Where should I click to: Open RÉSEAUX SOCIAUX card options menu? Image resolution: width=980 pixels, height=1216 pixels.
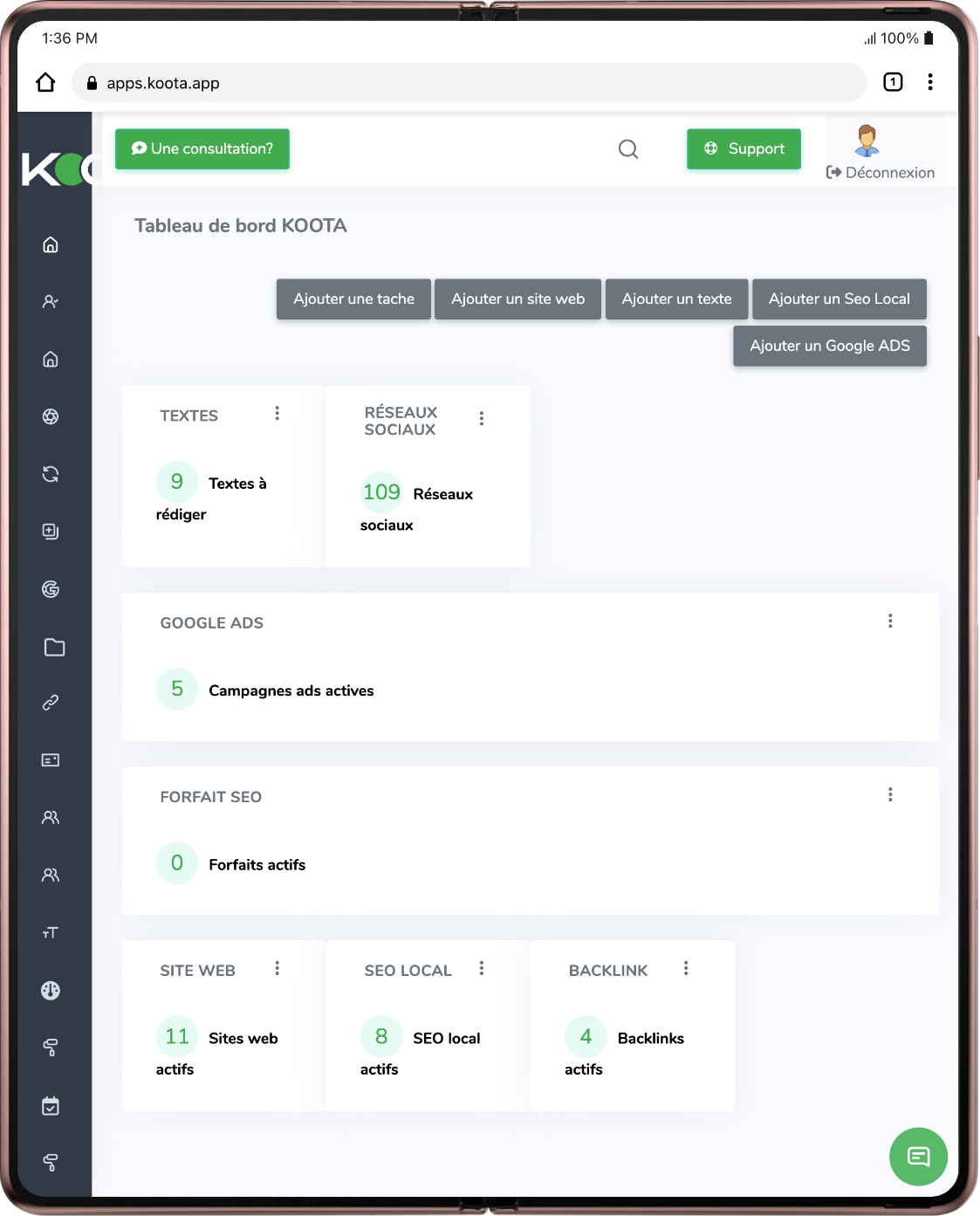[x=482, y=418]
